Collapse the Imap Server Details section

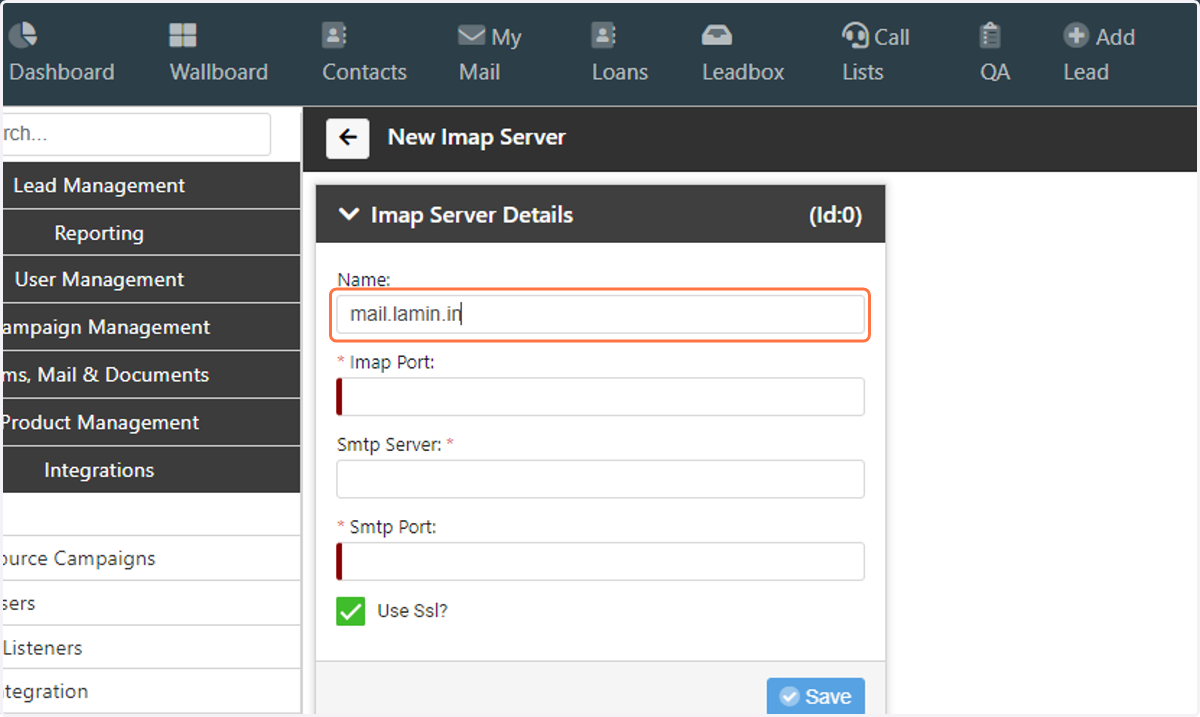349,214
